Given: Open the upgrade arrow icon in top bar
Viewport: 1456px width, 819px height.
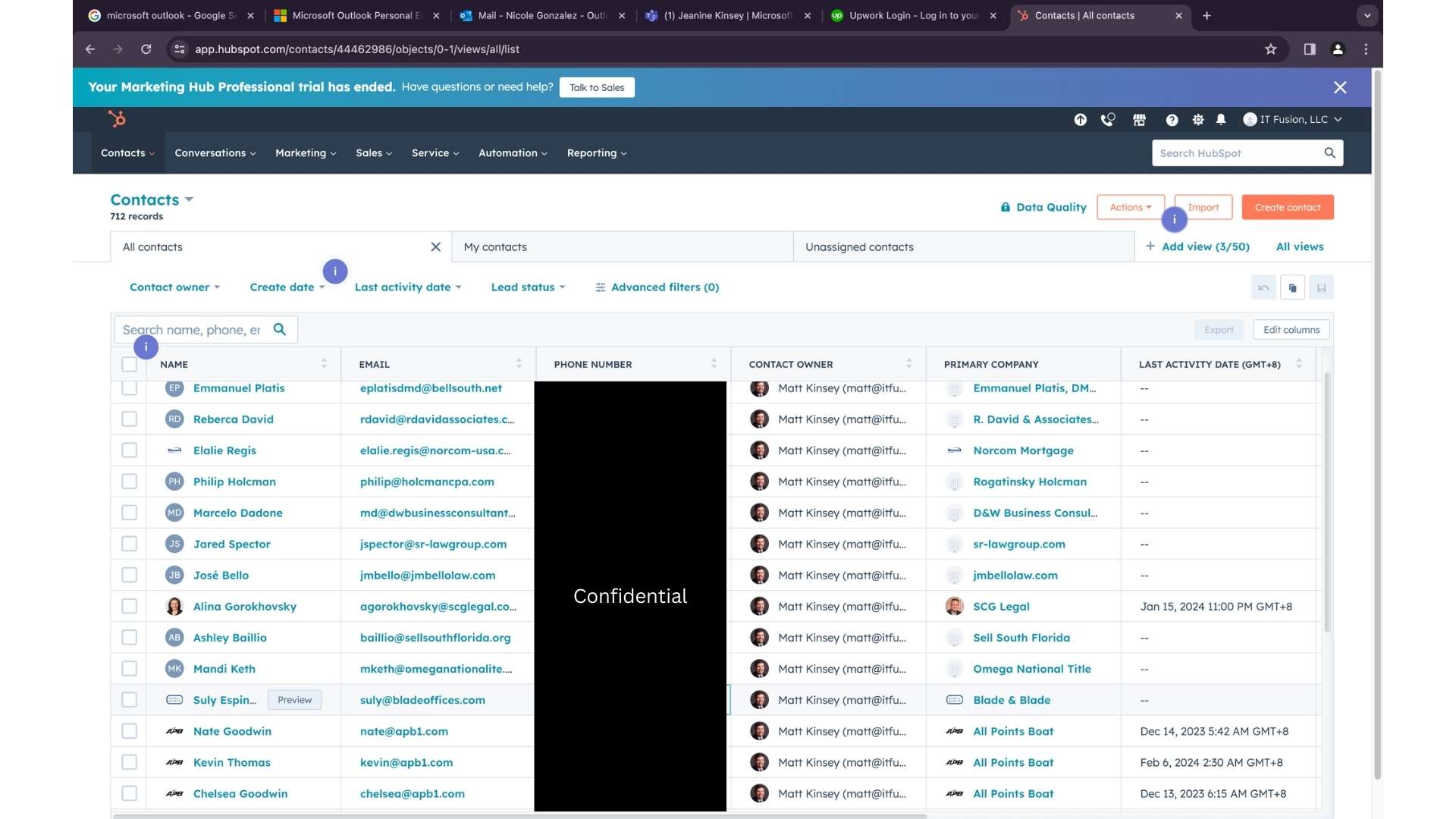Looking at the screenshot, I should point(1081,120).
